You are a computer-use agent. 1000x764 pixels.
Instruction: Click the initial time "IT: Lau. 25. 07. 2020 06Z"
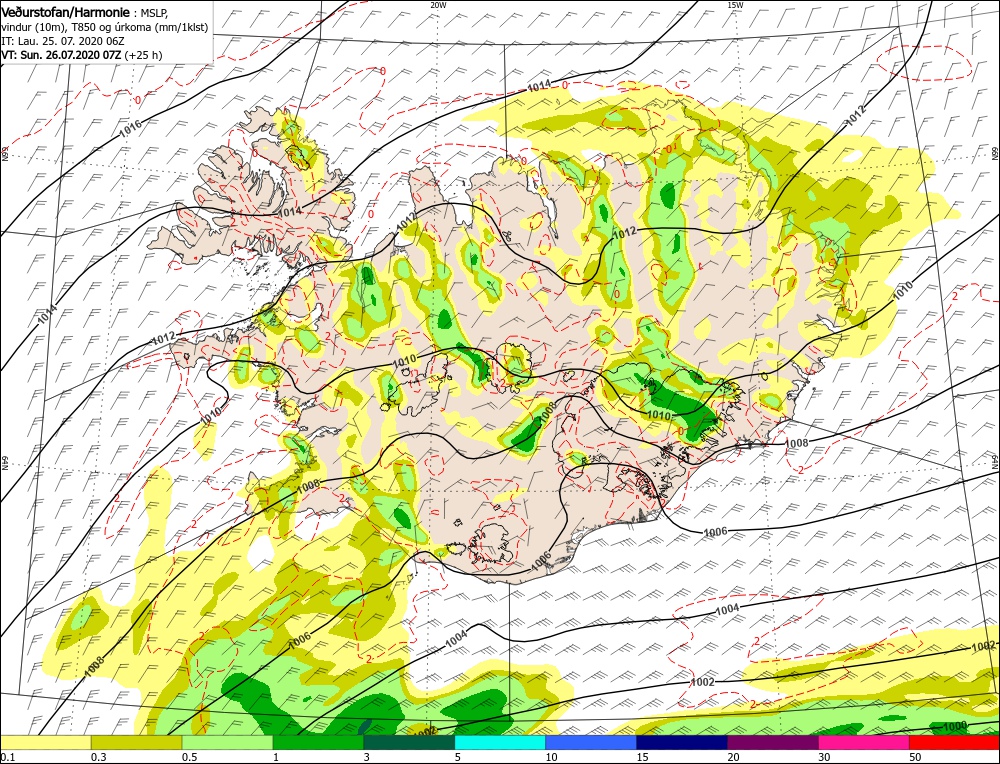click(x=62, y=41)
